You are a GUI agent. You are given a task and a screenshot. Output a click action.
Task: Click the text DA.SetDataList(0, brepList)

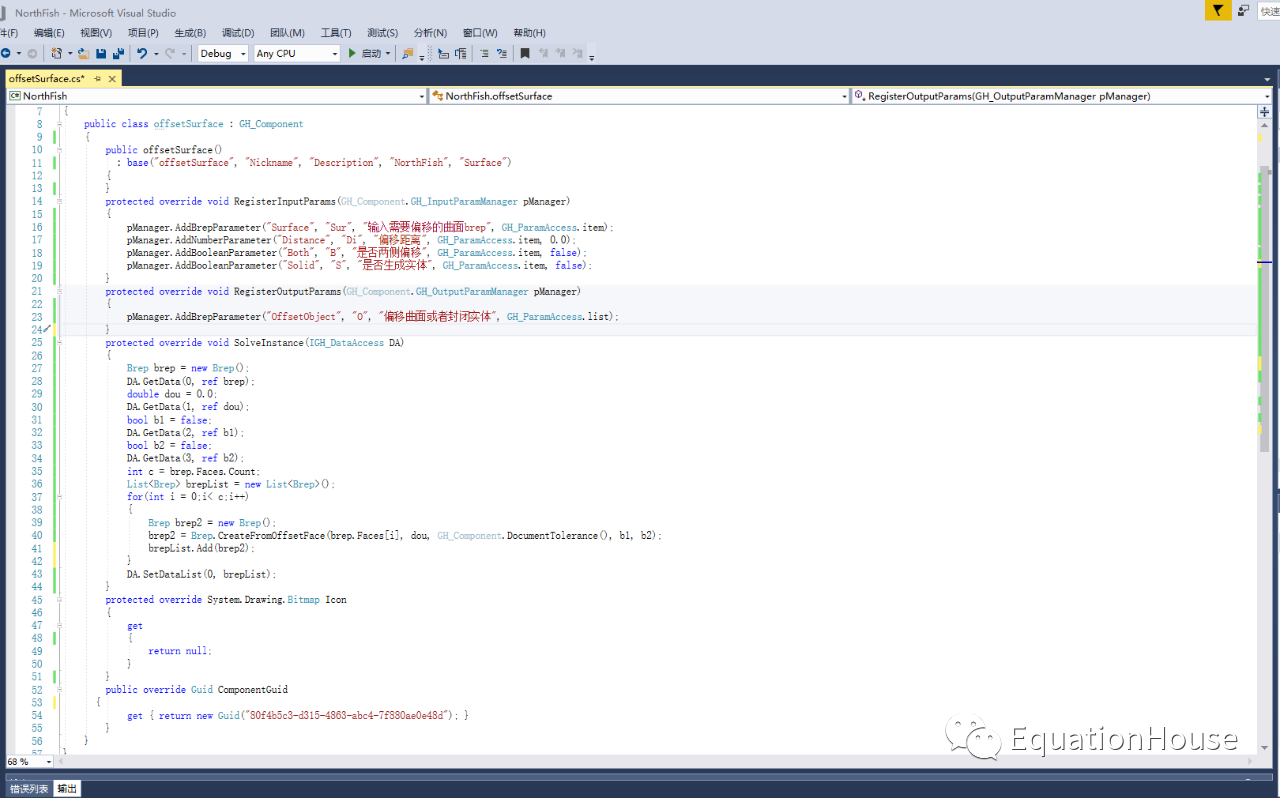201,574
